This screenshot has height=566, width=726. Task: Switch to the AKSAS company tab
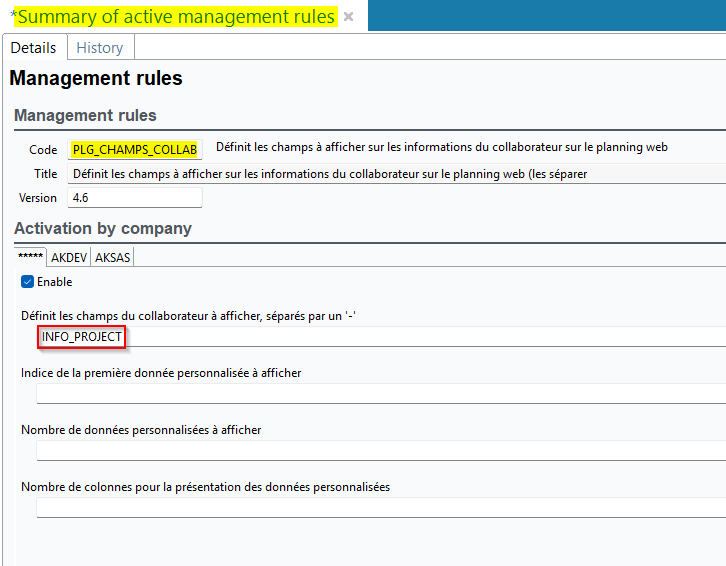(x=113, y=257)
